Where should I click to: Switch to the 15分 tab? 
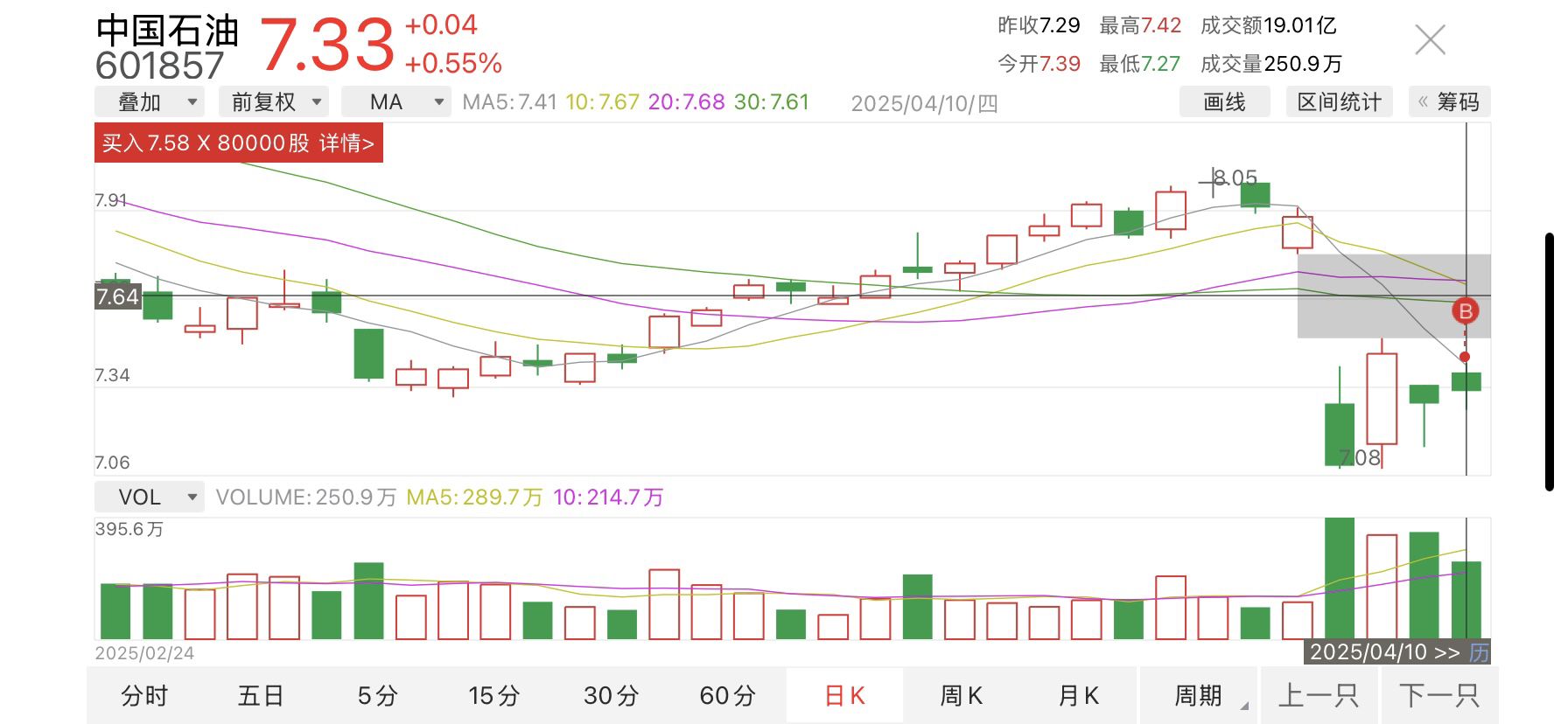pos(493,696)
